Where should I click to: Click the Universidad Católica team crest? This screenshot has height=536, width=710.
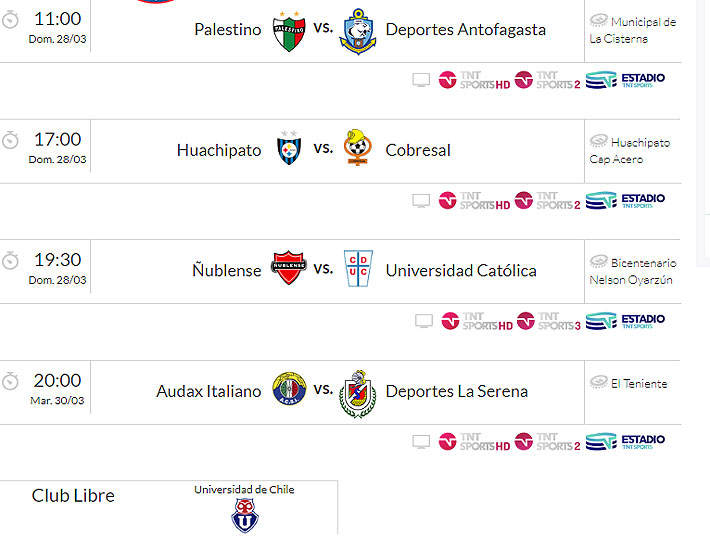pyautogui.click(x=358, y=269)
